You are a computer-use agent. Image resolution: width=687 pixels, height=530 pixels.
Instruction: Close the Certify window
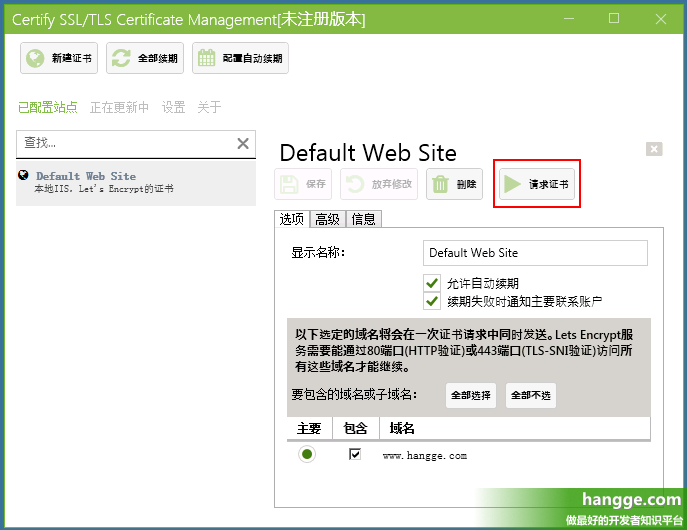(661, 19)
